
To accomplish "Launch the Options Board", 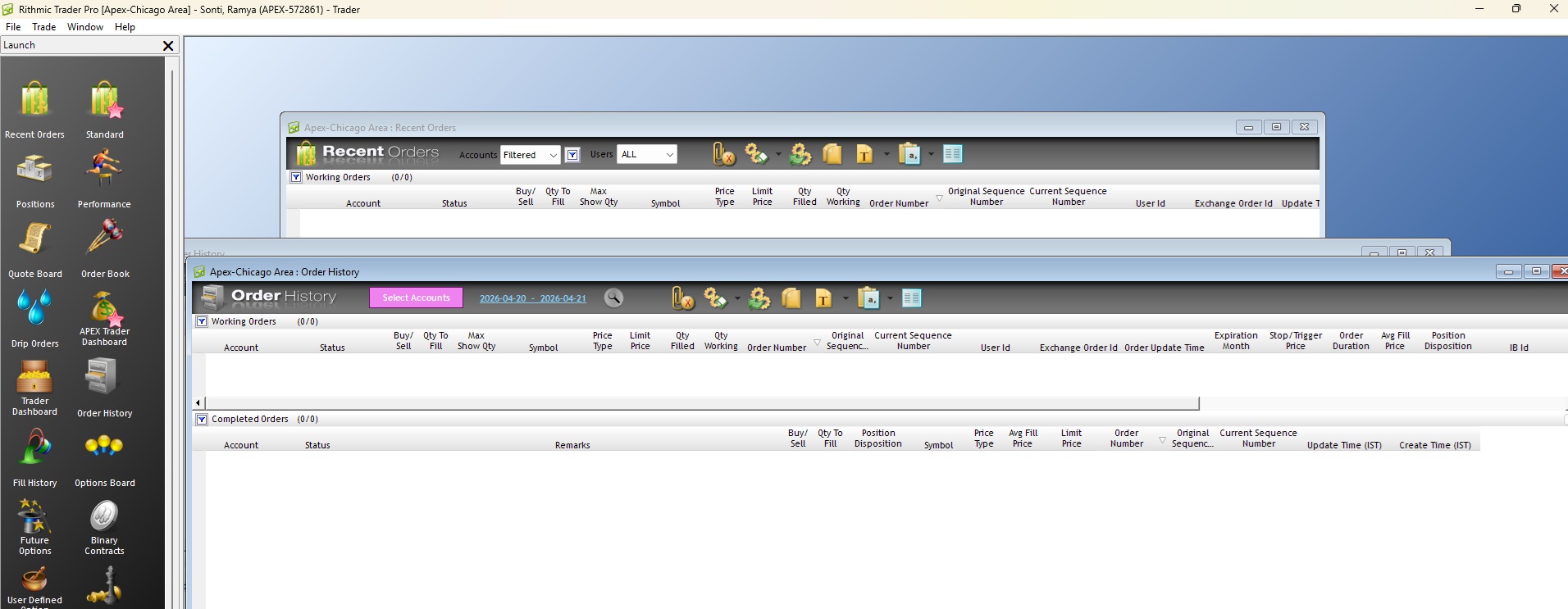I will point(104,447).
